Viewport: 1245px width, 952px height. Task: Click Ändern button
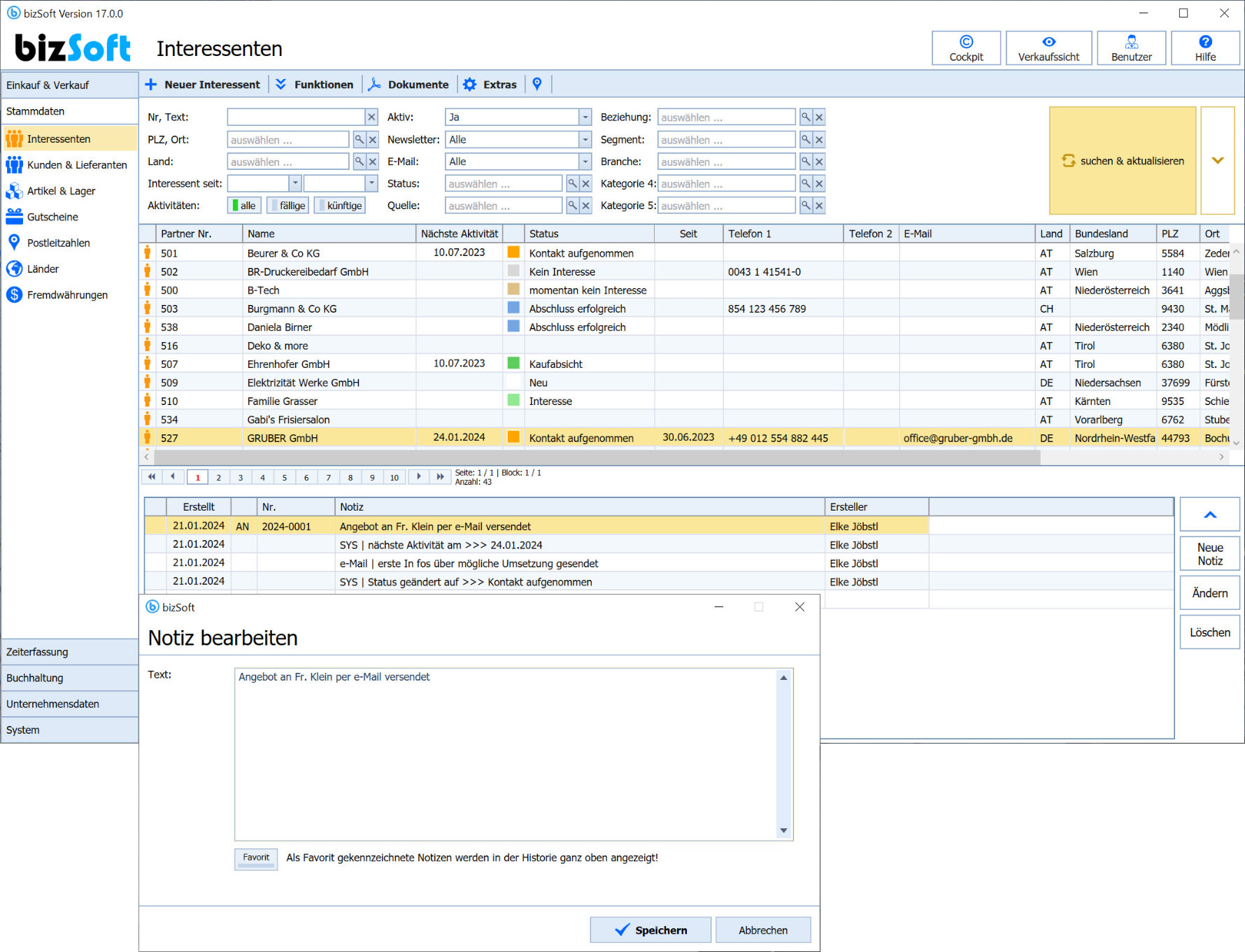click(x=1210, y=592)
